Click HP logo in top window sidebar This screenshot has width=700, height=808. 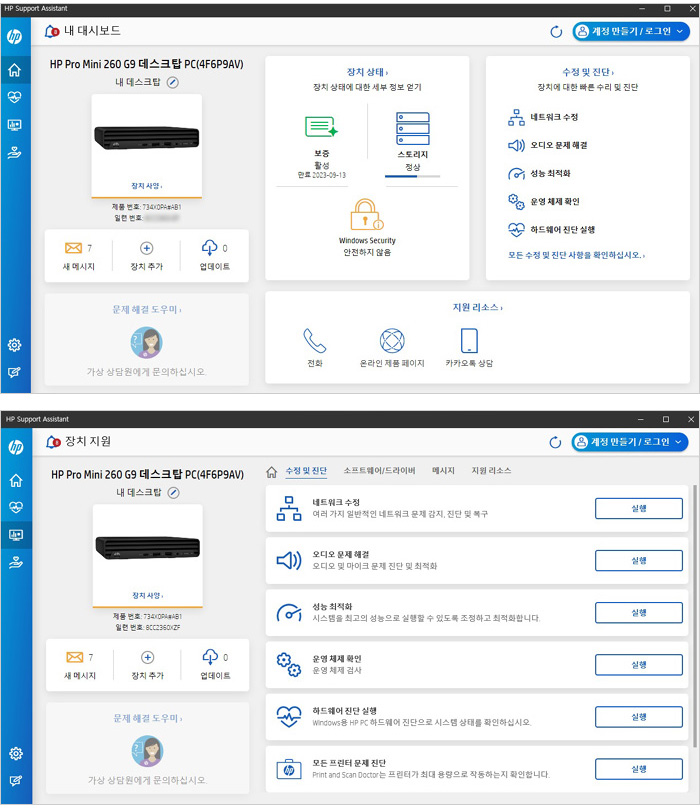coord(14,37)
